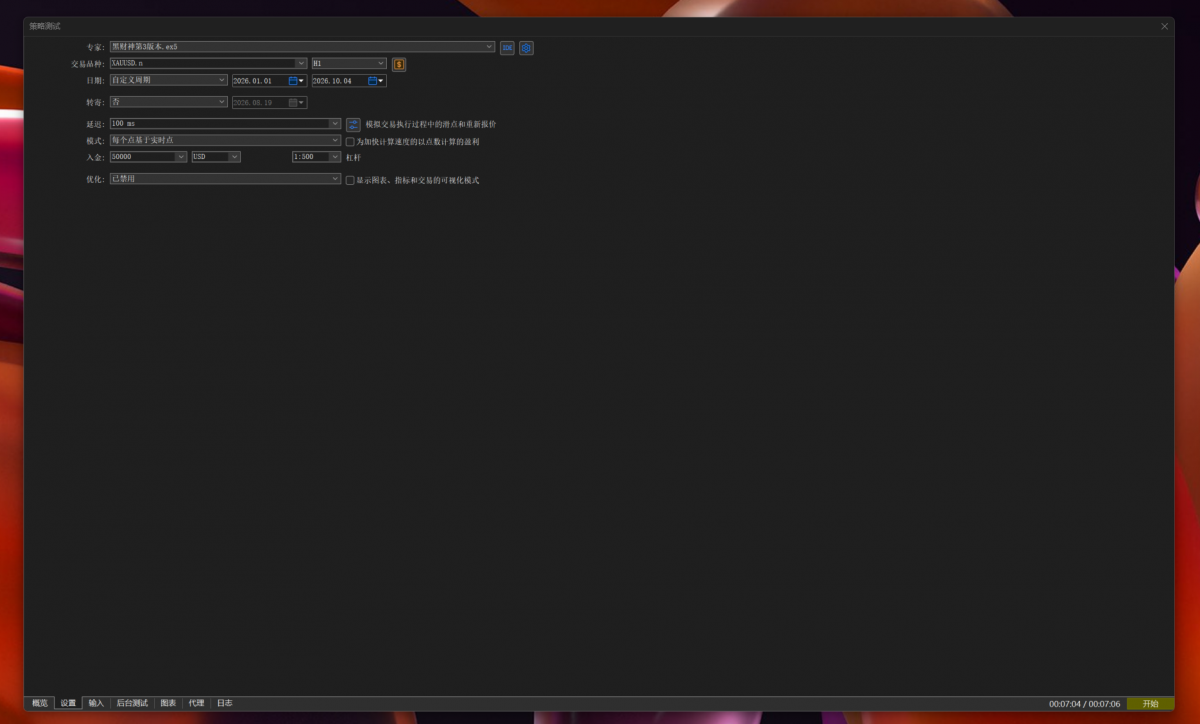
Task: Open the XAUUSD.n symbol dropdown
Action: [x=208, y=64]
